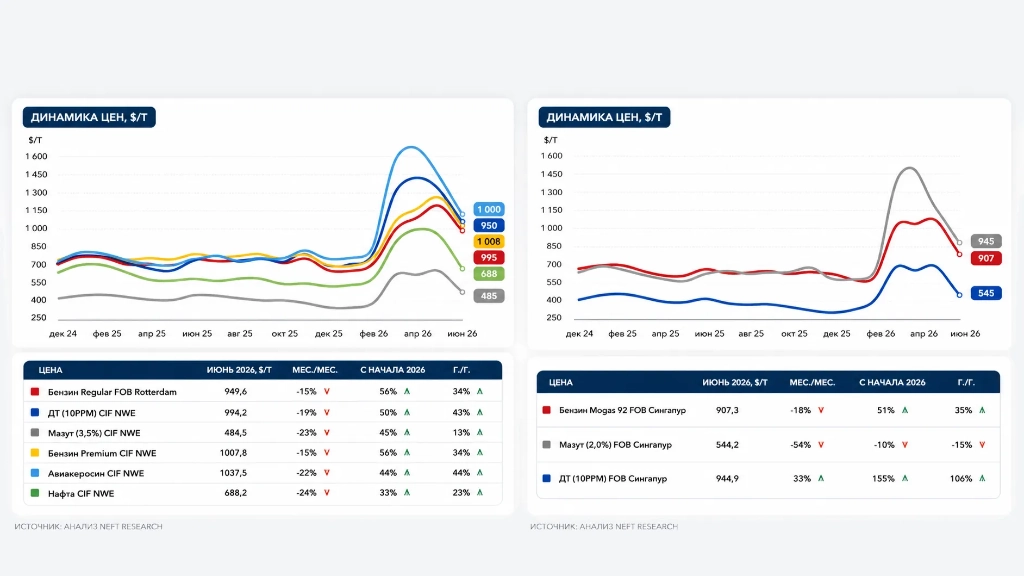Click the green up arrow beside 50% in the ДТ (10PPM) CIF NWE row
The image size is (1024, 576).
tap(407, 413)
